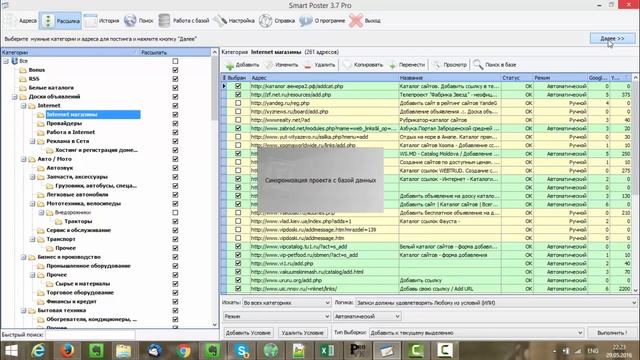Viewport: 640px width, 360px height.
Task: Click the Быстрый поиск input field
Action: tap(90, 335)
